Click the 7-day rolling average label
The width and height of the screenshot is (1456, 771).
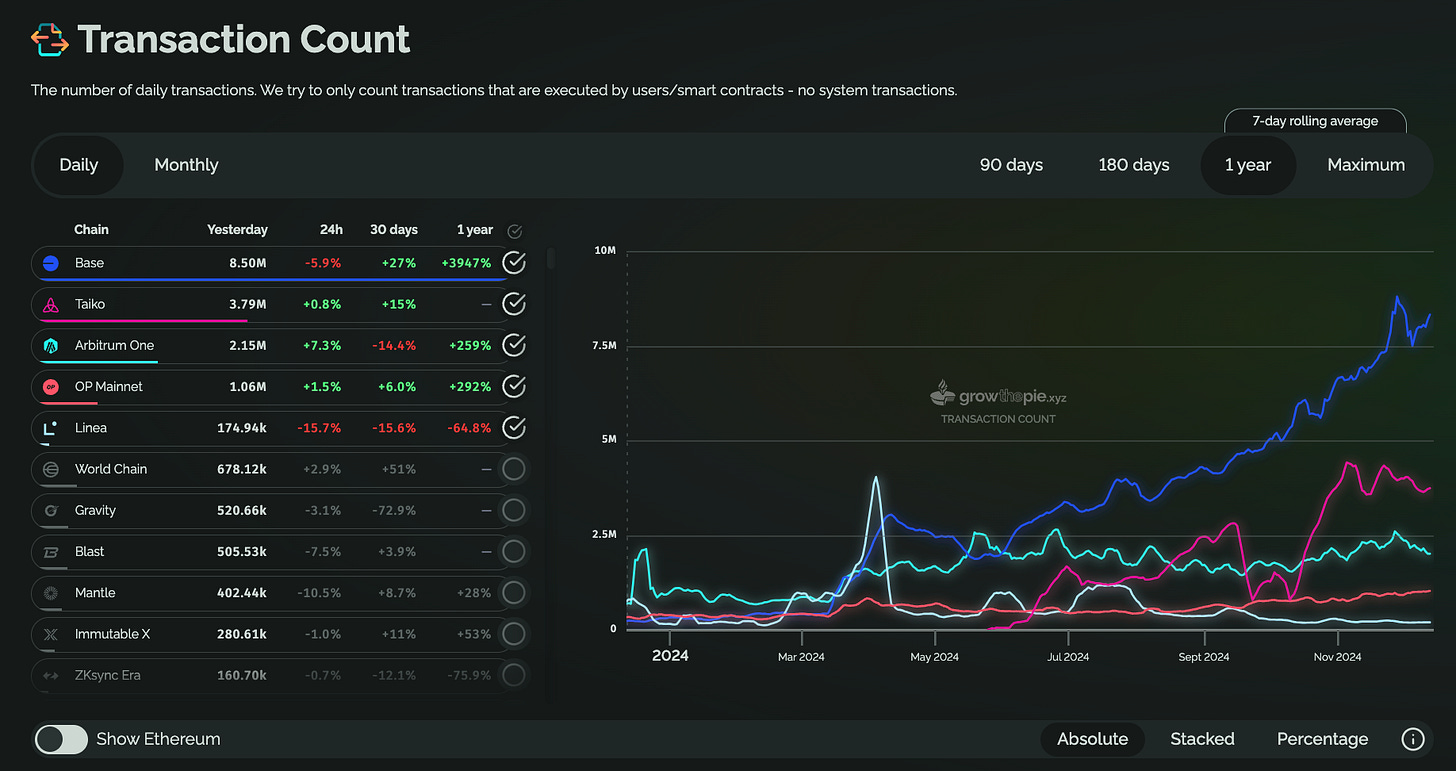1315,121
